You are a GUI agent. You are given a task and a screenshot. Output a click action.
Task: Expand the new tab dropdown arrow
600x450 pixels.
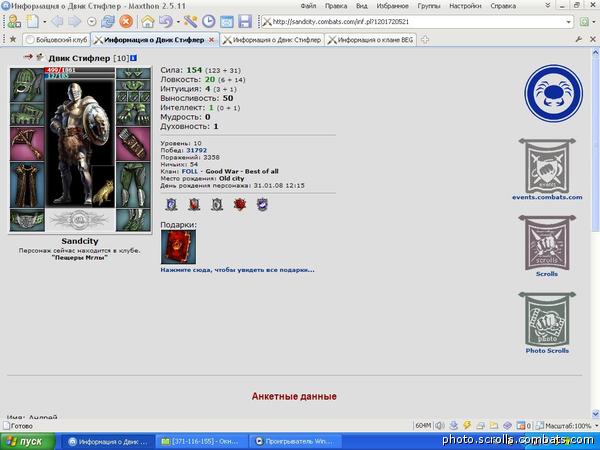[45, 22]
